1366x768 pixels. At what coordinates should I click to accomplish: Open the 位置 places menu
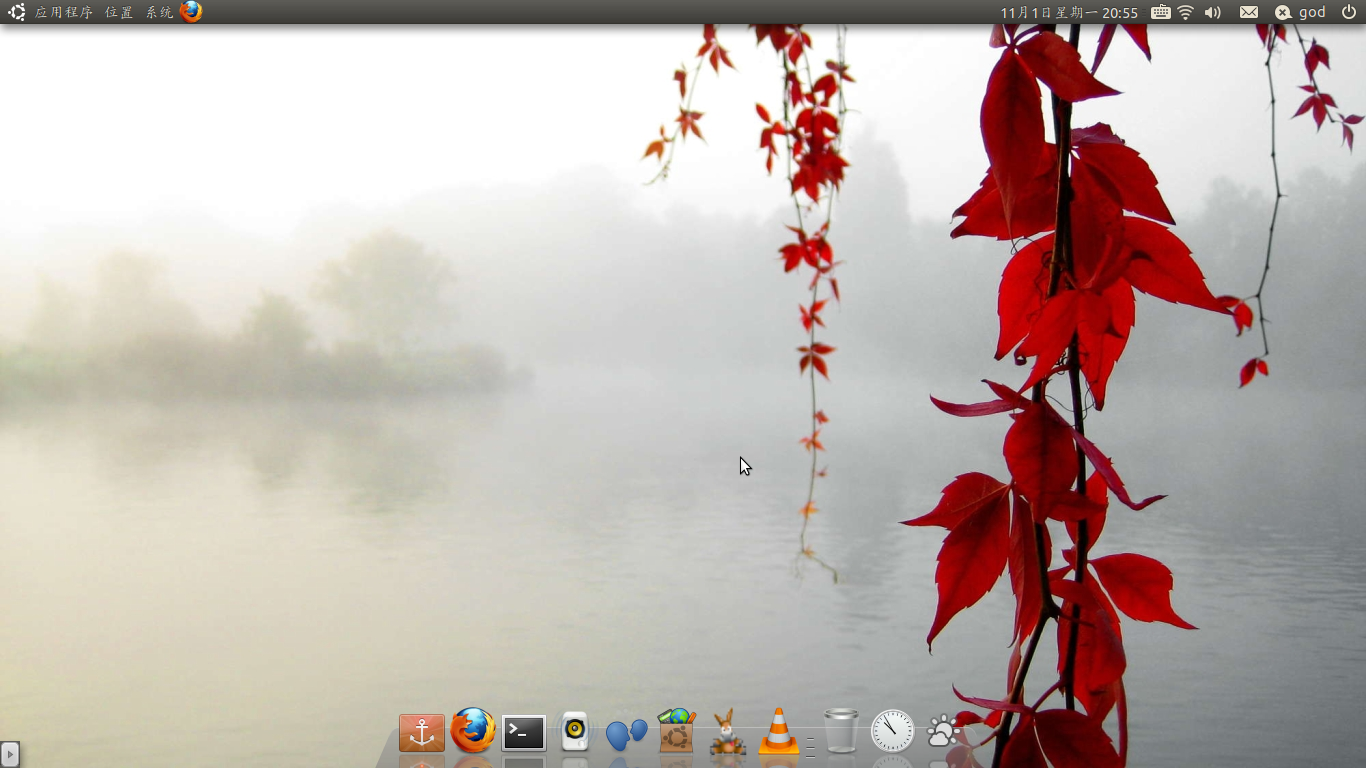point(119,12)
